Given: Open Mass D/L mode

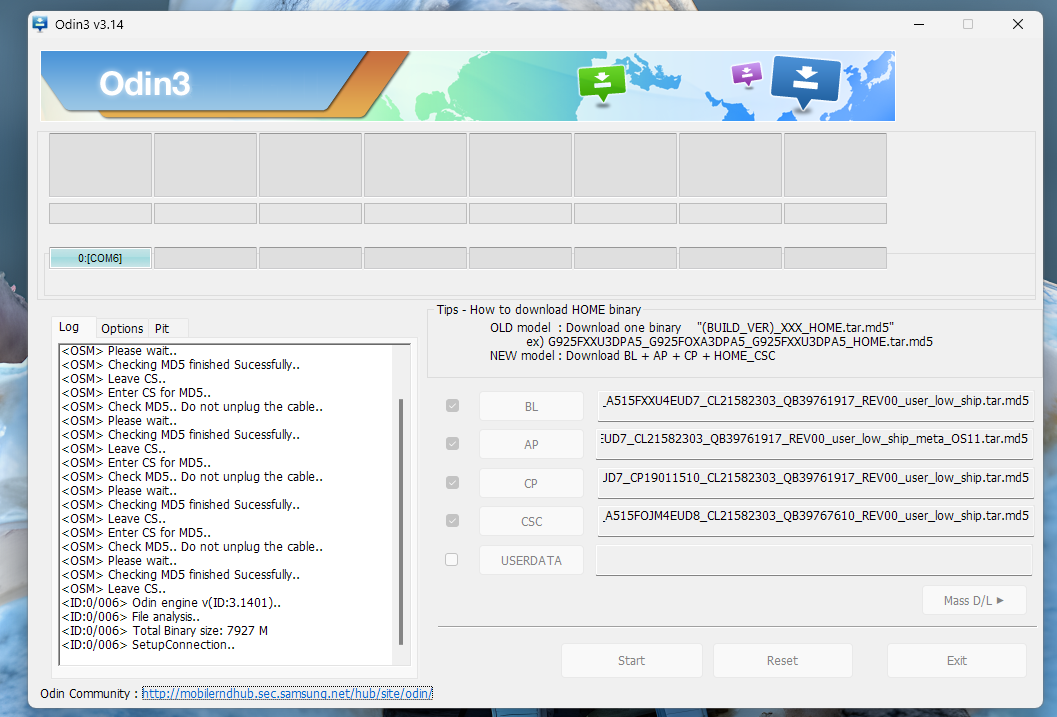Looking at the screenshot, I should (x=974, y=600).
